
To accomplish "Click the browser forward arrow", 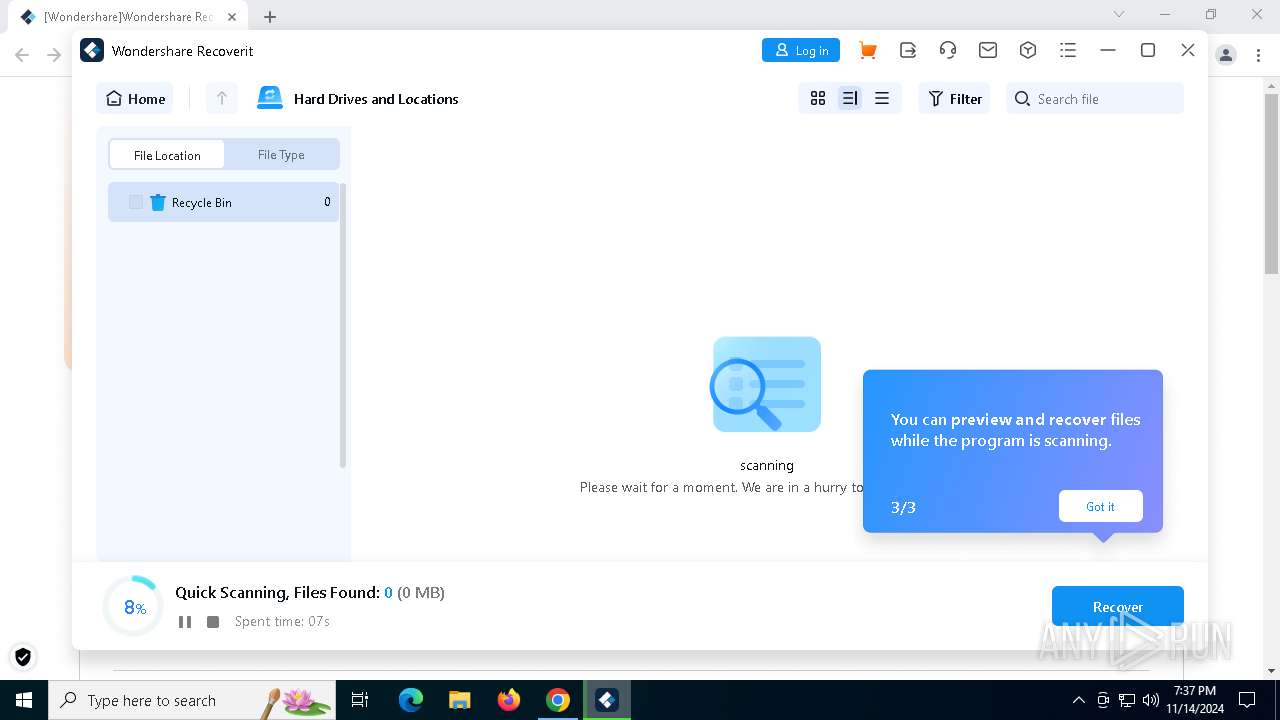I will (54, 55).
